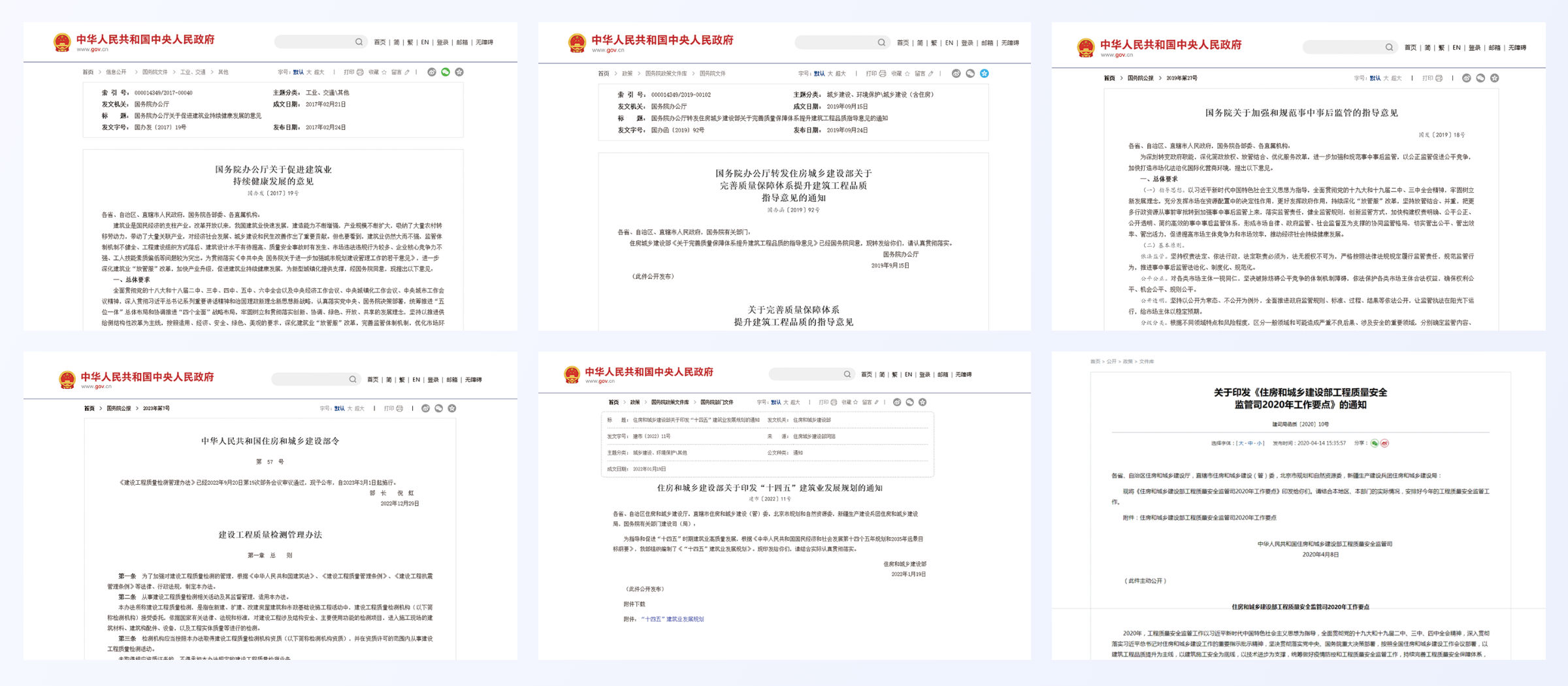Click 文件库 breadcrumb on 2020年工作要点 page

[x=1147, y=361]
